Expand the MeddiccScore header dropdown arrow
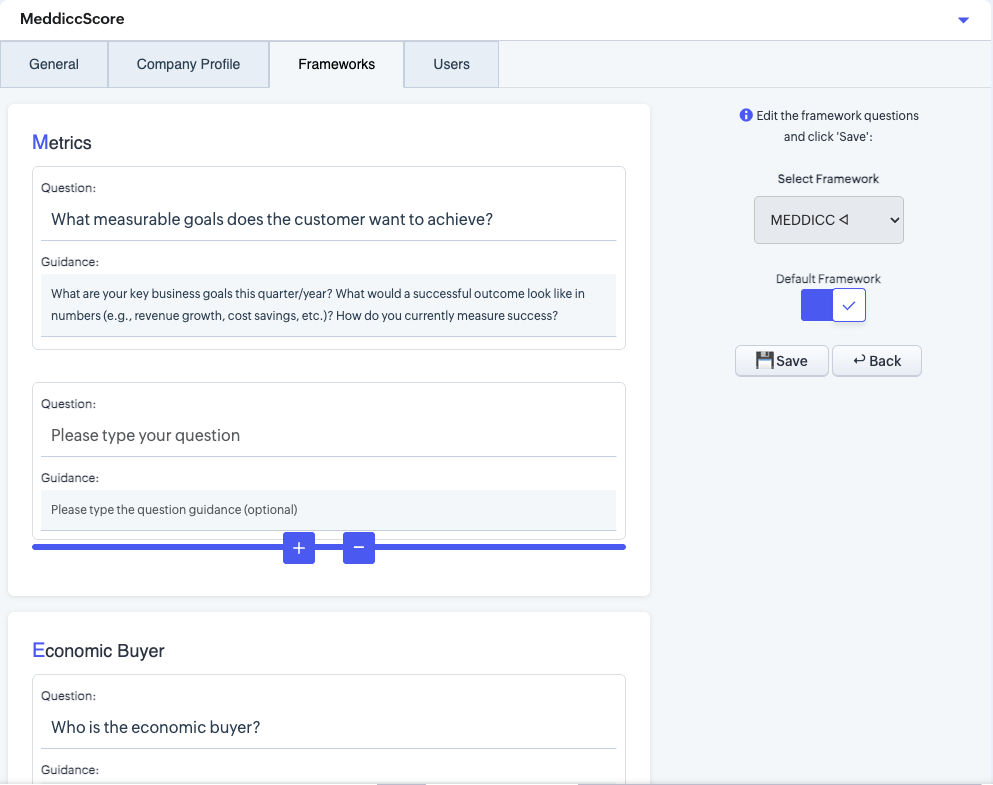This screenshot has width=993, height=785. click(x=963, y=20)
